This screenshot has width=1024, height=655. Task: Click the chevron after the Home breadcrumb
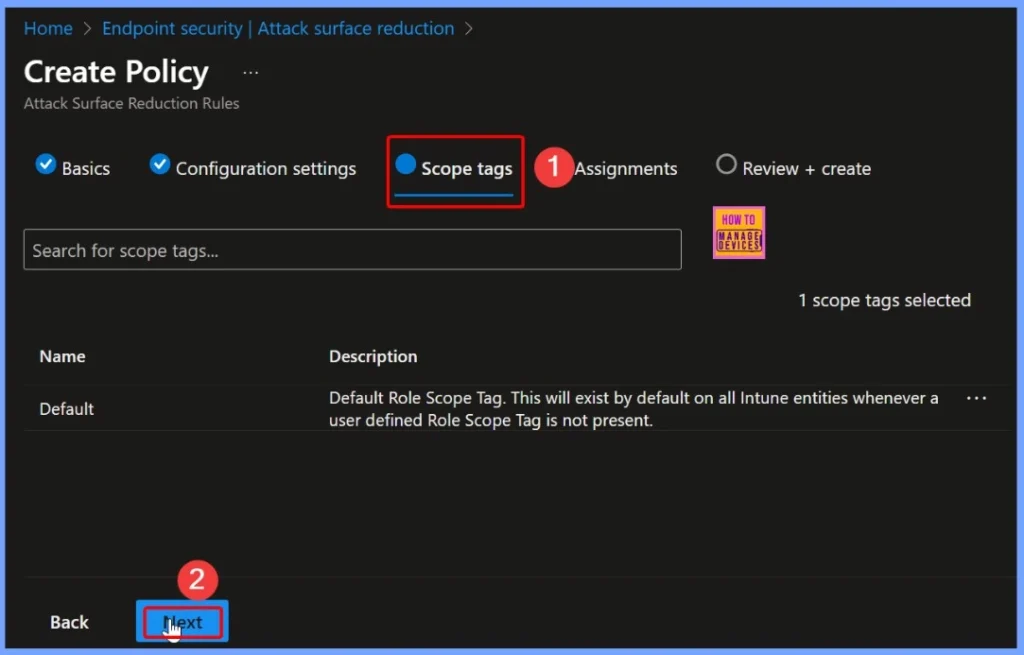[88, 29]
